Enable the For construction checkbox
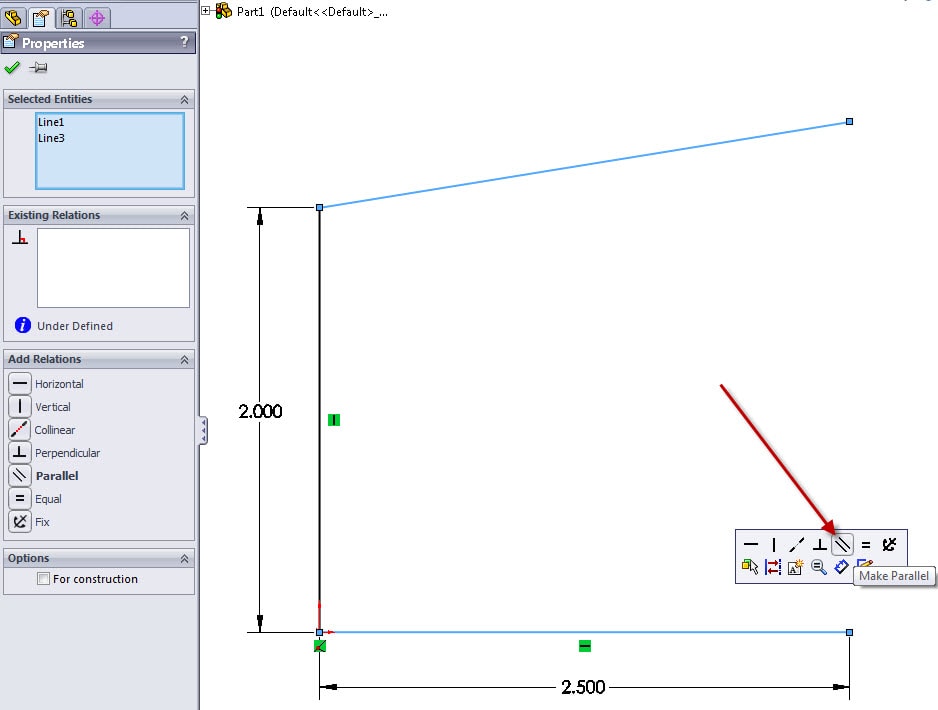The image size is (938, 710). (x=43, y=579)
